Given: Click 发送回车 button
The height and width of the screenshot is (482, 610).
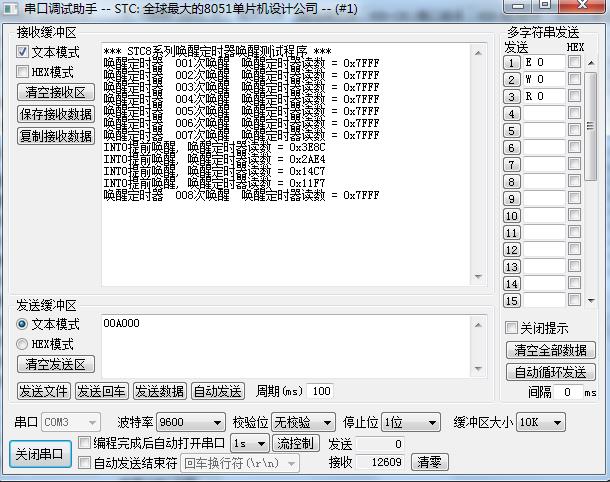Looking at the screenshot, I should (101, 391).
